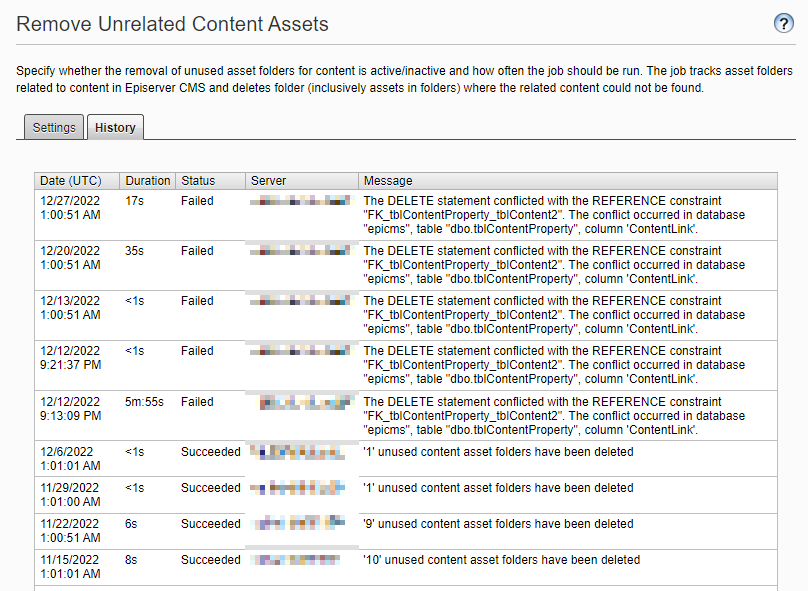Image resolution: width=808 pixels, height=591 pixels.
Task: Select the History tab
Action: point(115,128)
